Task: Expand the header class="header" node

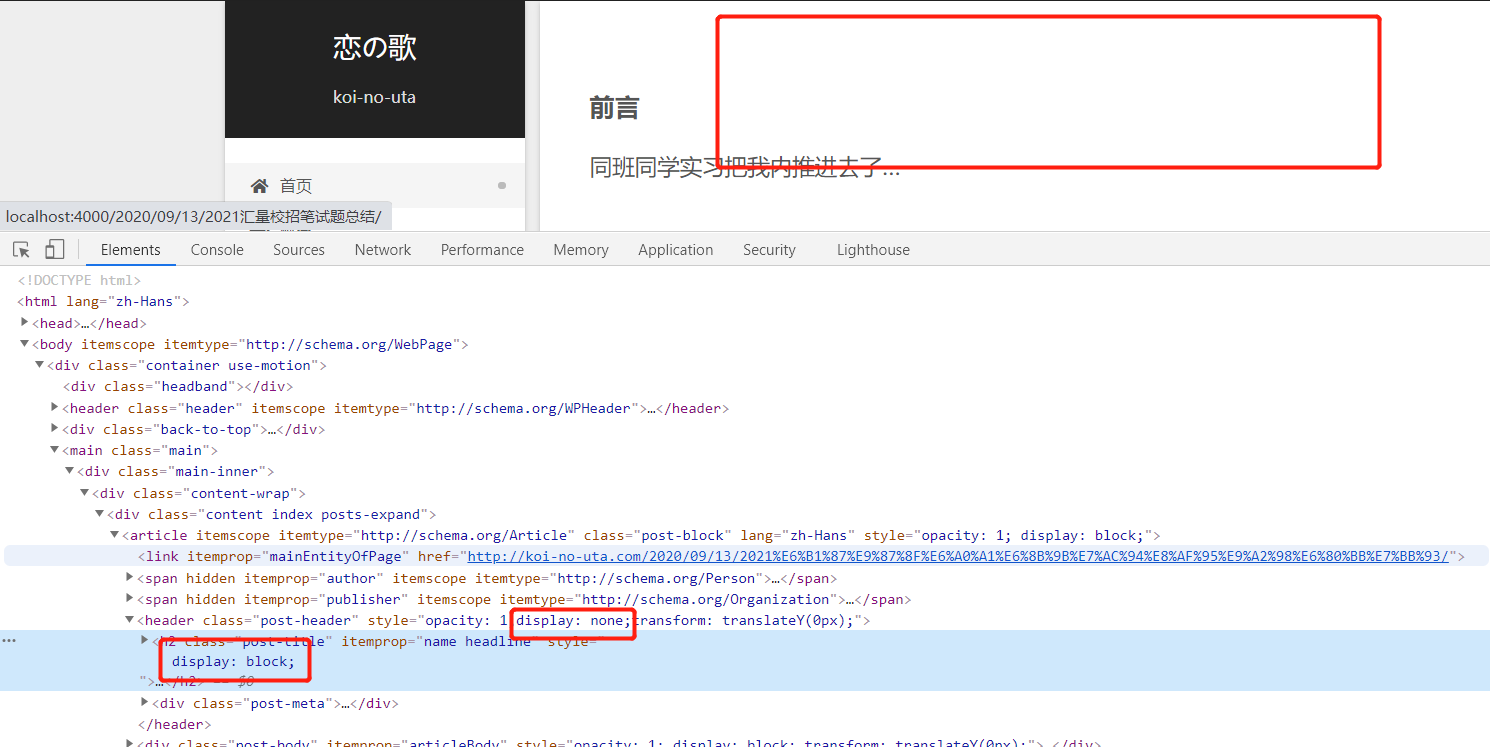Action: pos(55,408)
